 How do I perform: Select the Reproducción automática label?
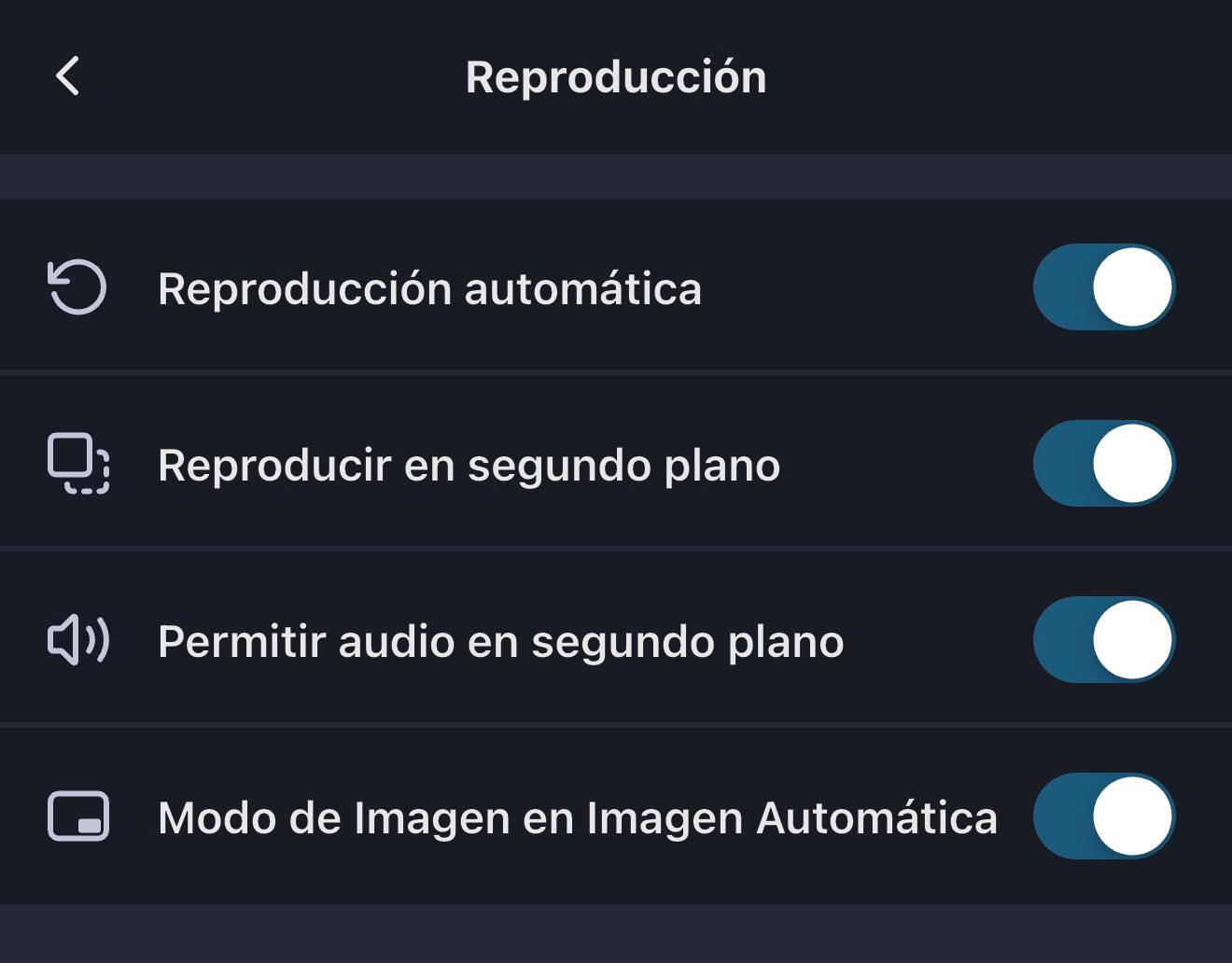pyautogui.click(x=429, y=288)
